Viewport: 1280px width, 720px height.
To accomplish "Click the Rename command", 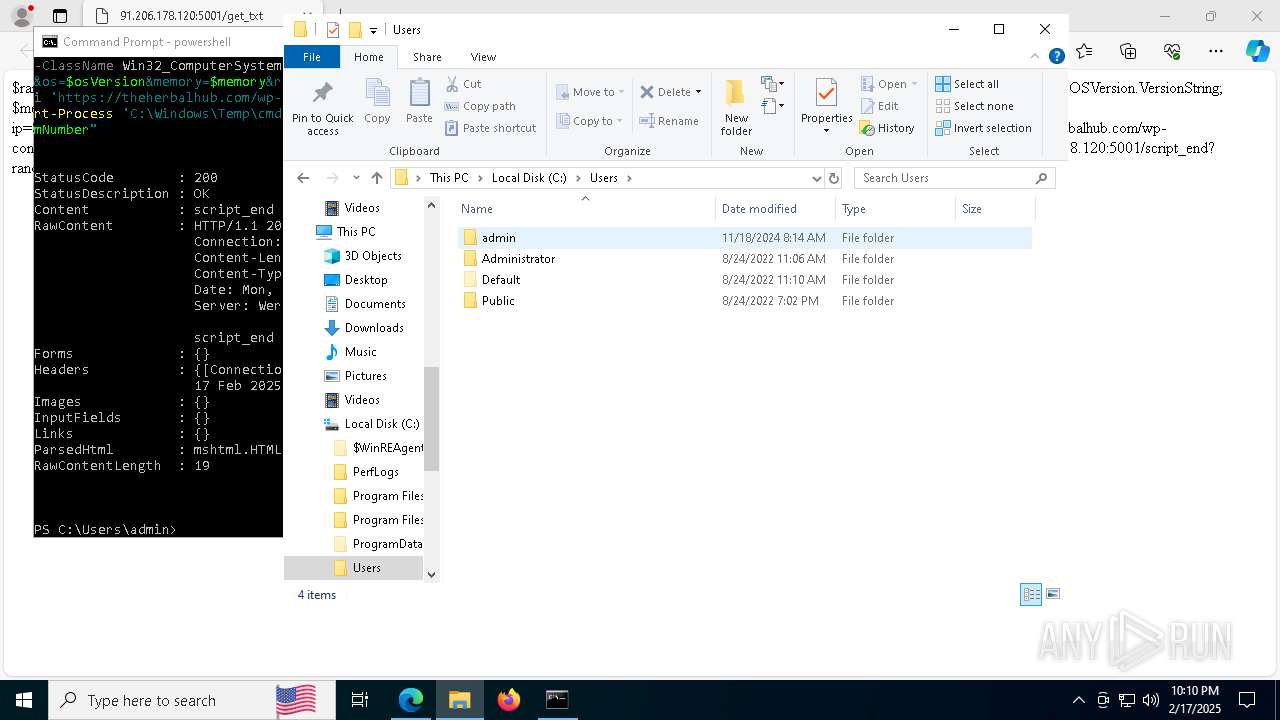I will pyautogui.click(x=670, y=121).
